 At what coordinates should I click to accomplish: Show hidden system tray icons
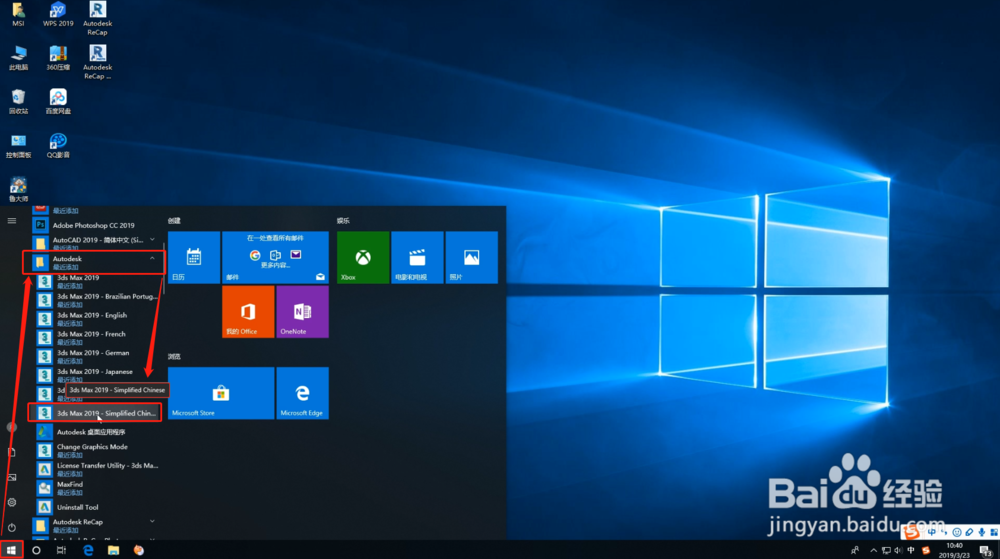(873, 551)
